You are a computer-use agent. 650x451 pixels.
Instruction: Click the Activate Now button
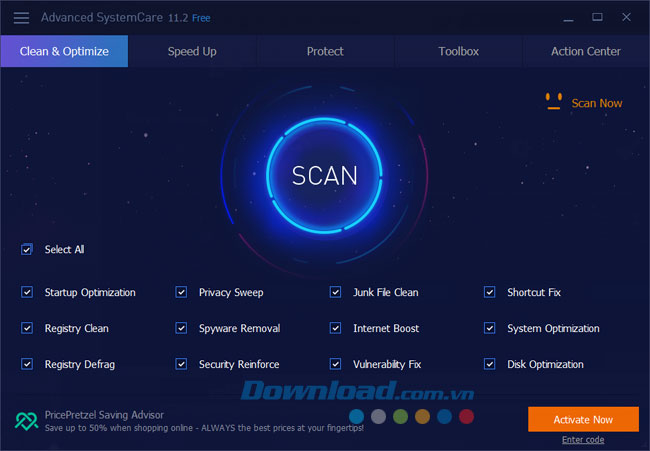583,419
